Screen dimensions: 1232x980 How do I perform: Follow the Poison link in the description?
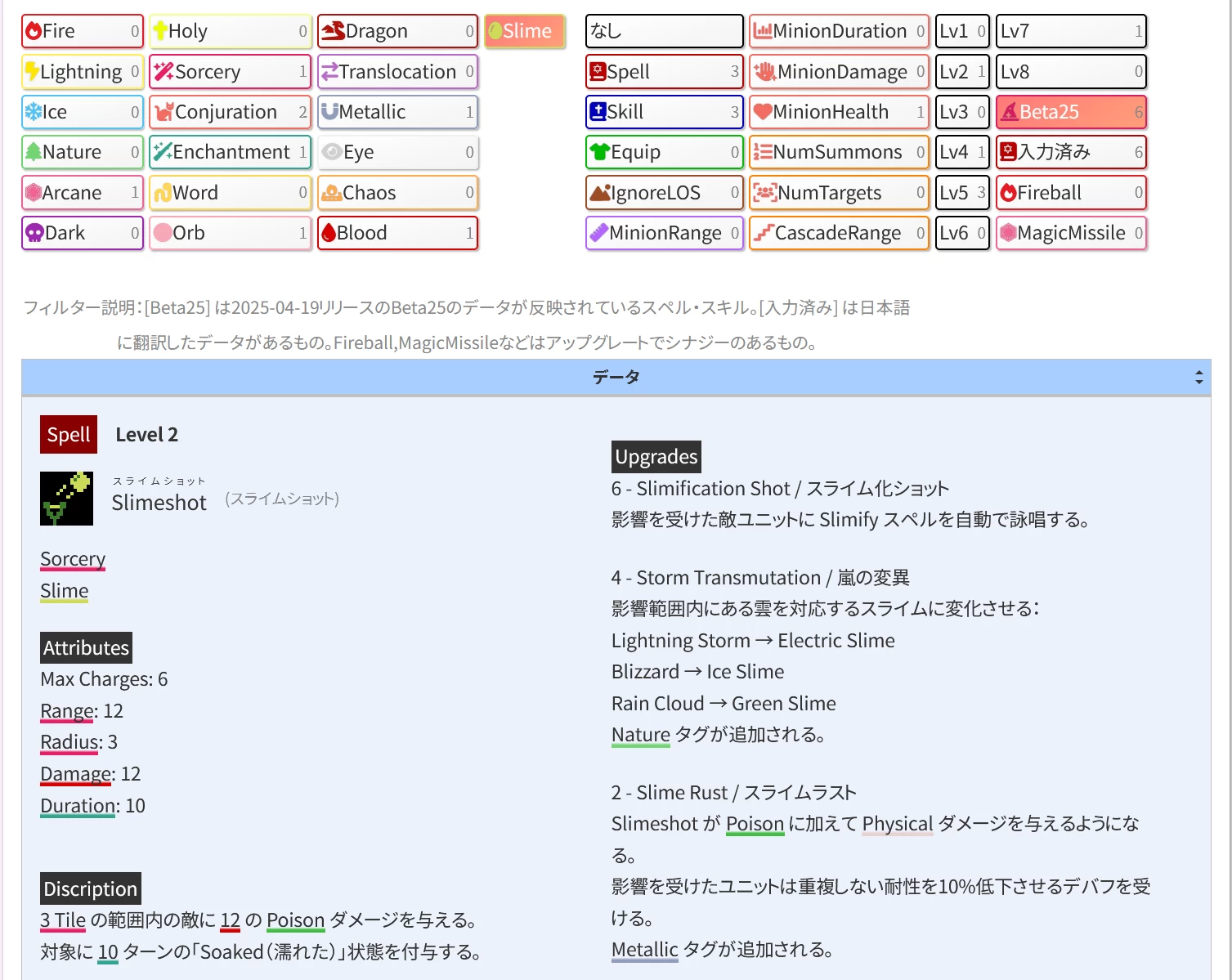pyautogui.click(x=295, y=920)
